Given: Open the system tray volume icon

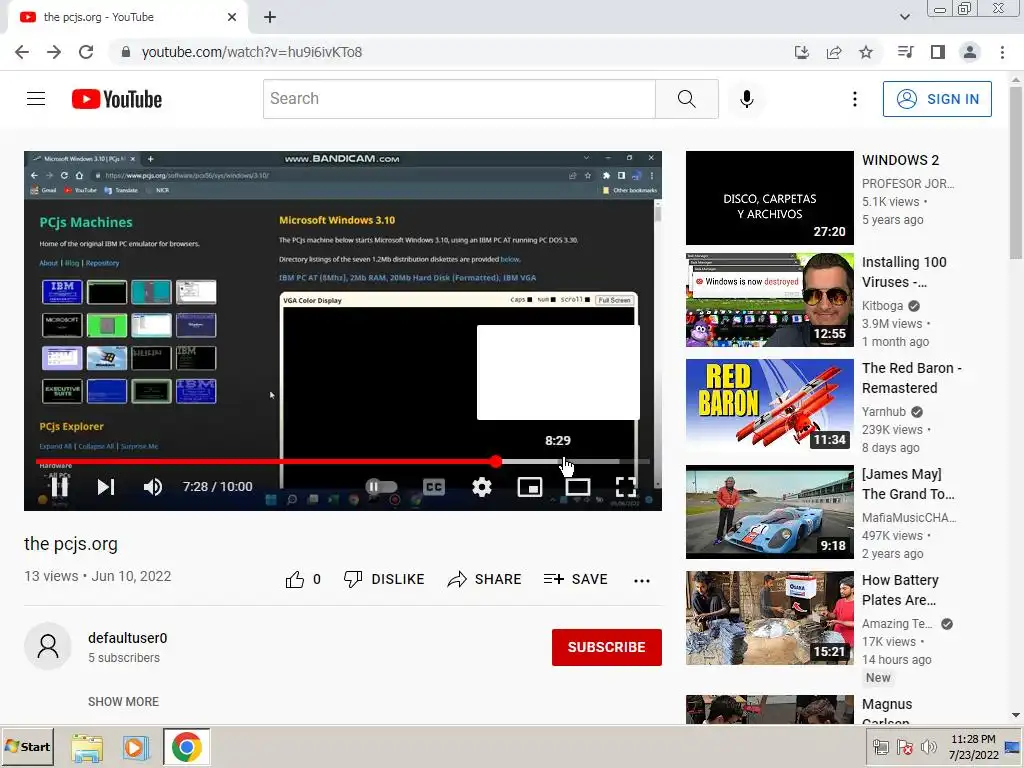Looking at the screenshot, I should point(927,747).
